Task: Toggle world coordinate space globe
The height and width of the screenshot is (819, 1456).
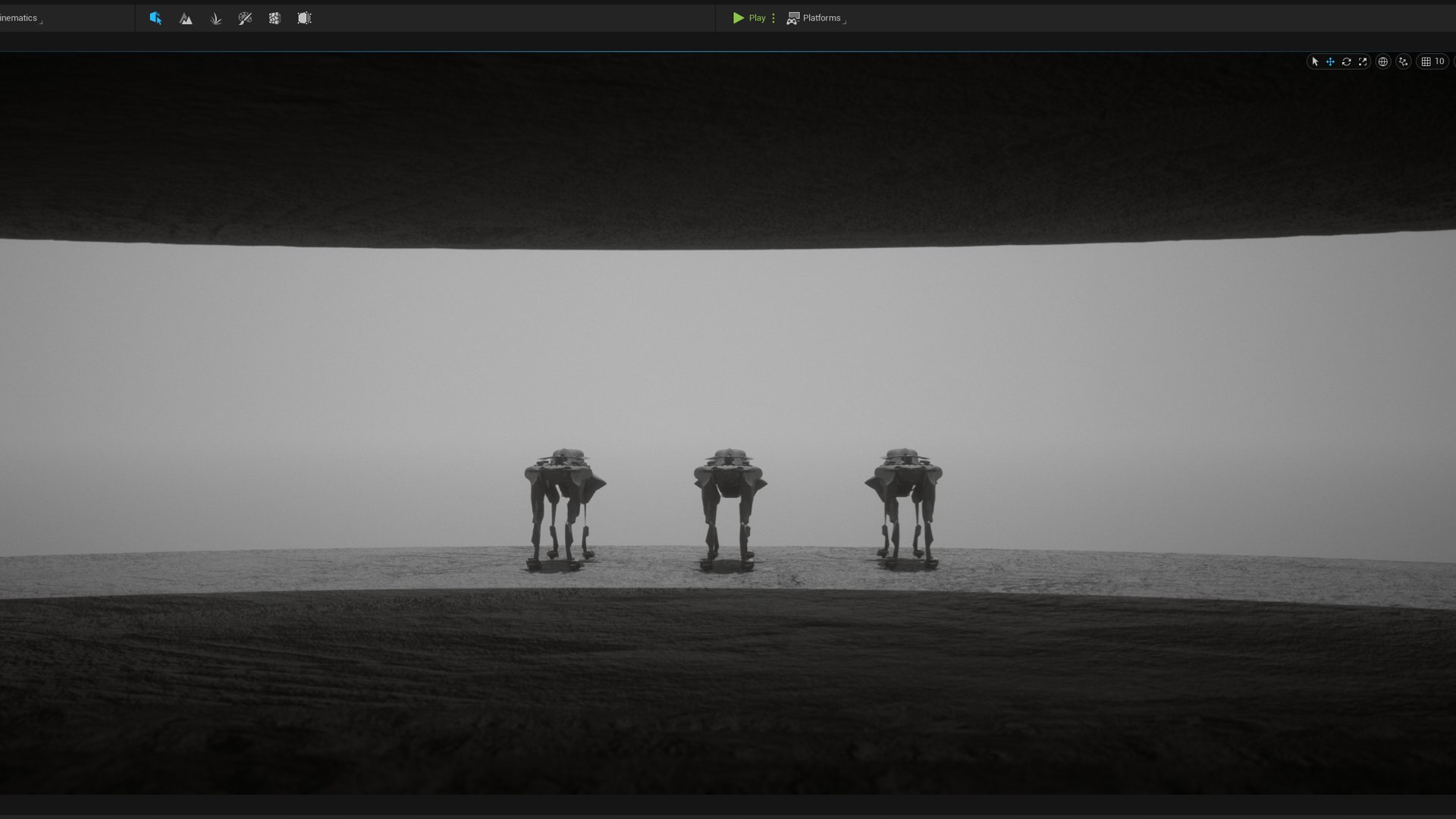Action: (x=1383, y=61)
